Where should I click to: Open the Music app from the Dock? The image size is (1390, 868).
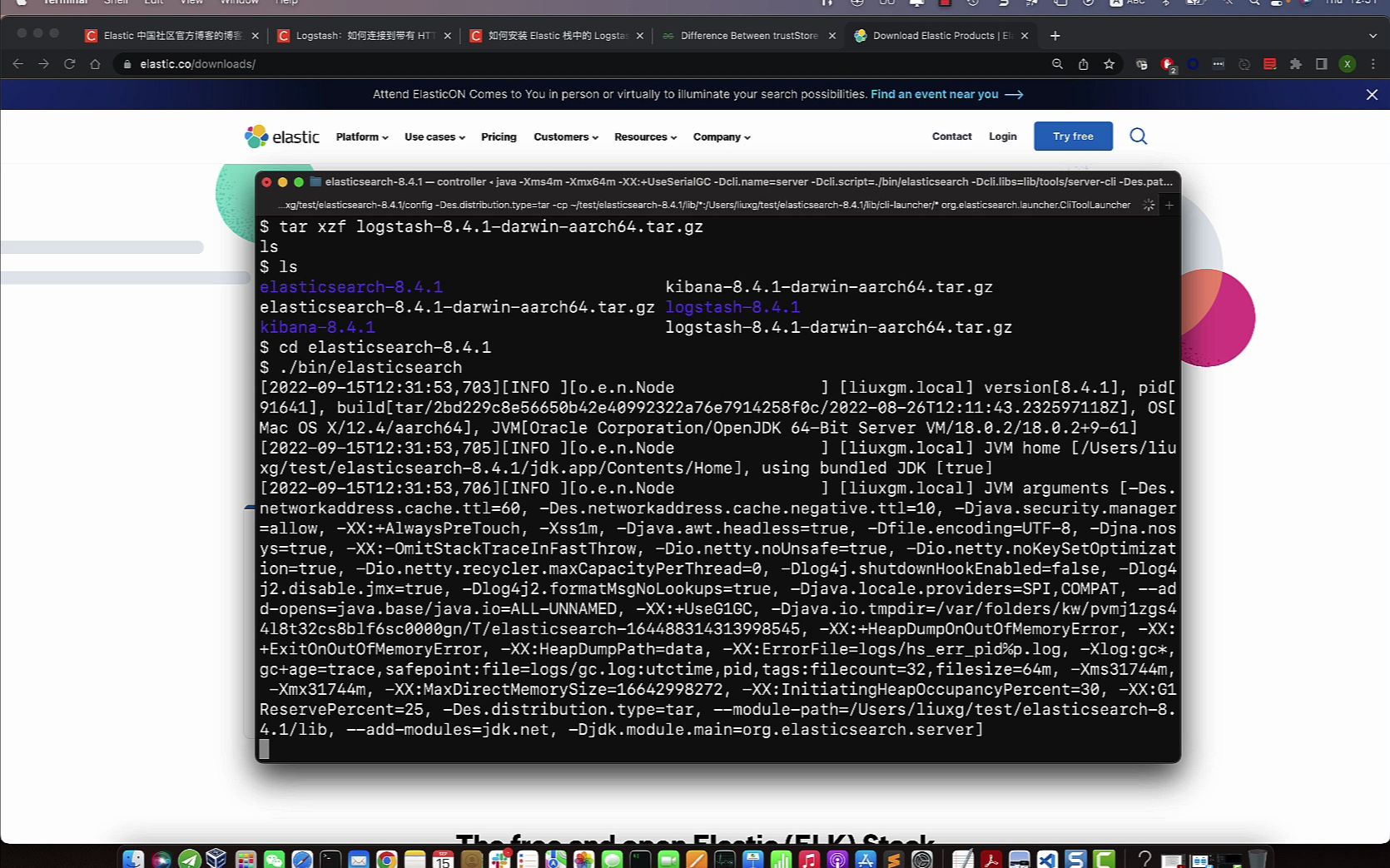pos(809,859)
